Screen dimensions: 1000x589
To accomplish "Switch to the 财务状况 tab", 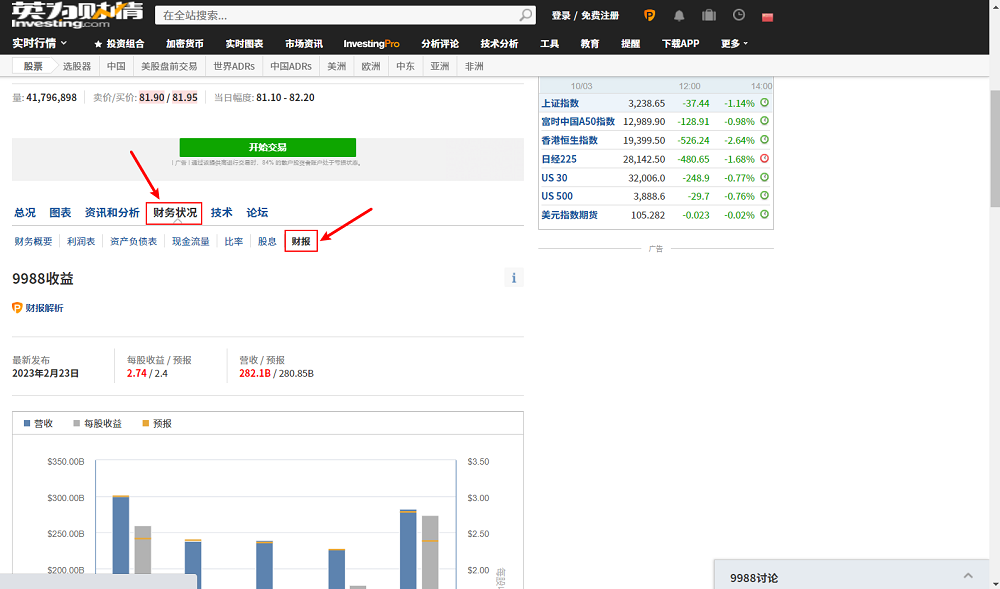I will (175, 212).
